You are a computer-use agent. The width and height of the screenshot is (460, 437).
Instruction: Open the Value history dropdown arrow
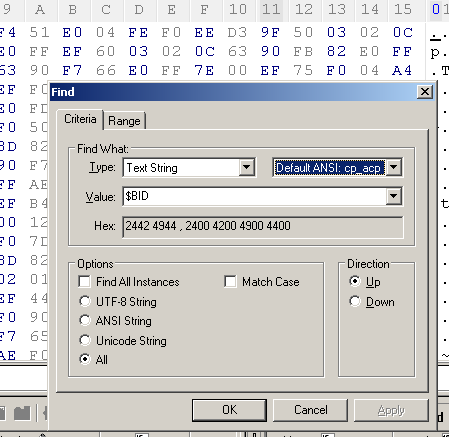tap(394, 196)
